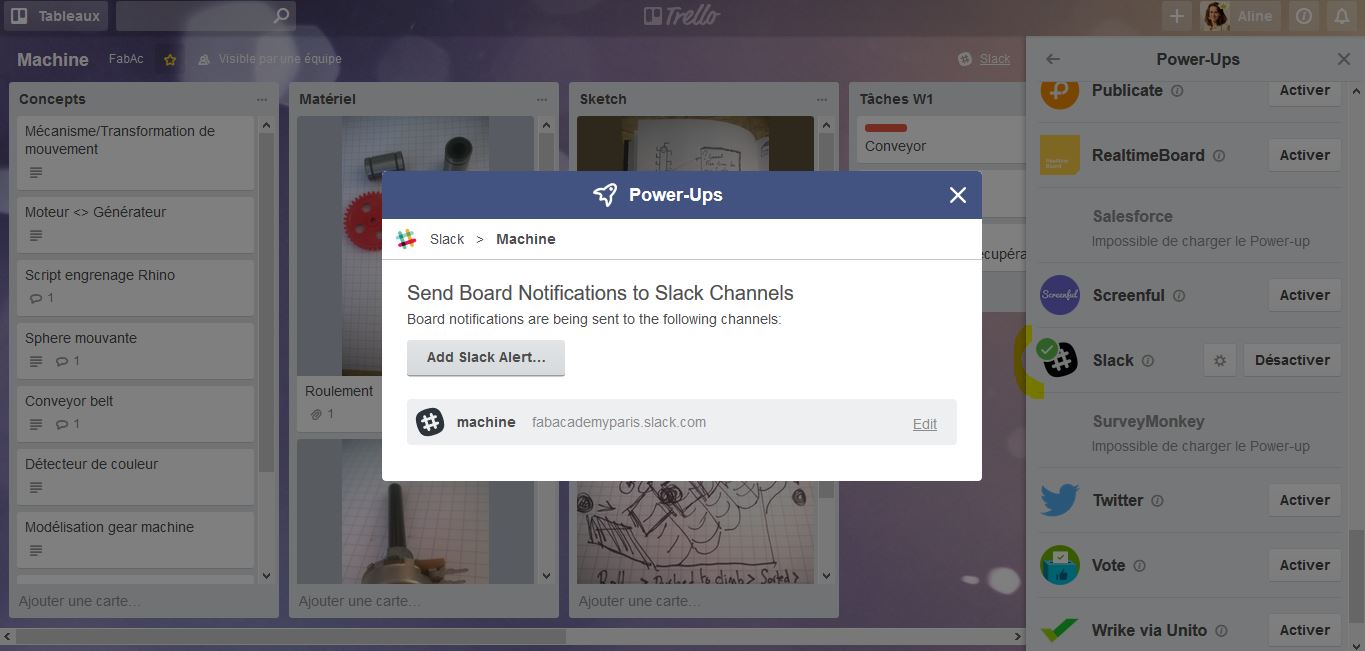Add a card to Concepts list
Image resolution: width=1365 pixels, height=651 pixels.
point(80,601)
